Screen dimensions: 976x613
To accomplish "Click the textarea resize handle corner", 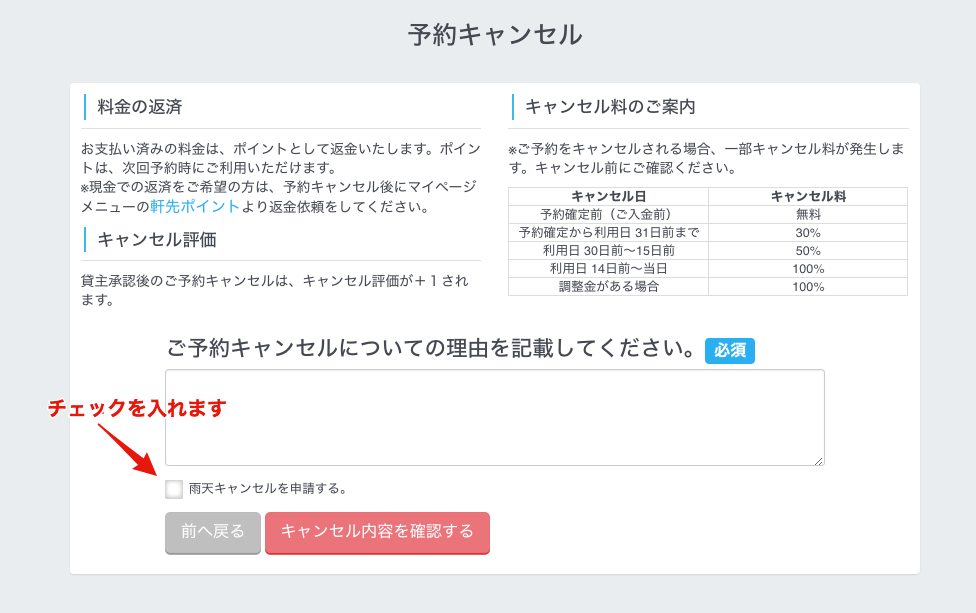I will coord(819,461).
